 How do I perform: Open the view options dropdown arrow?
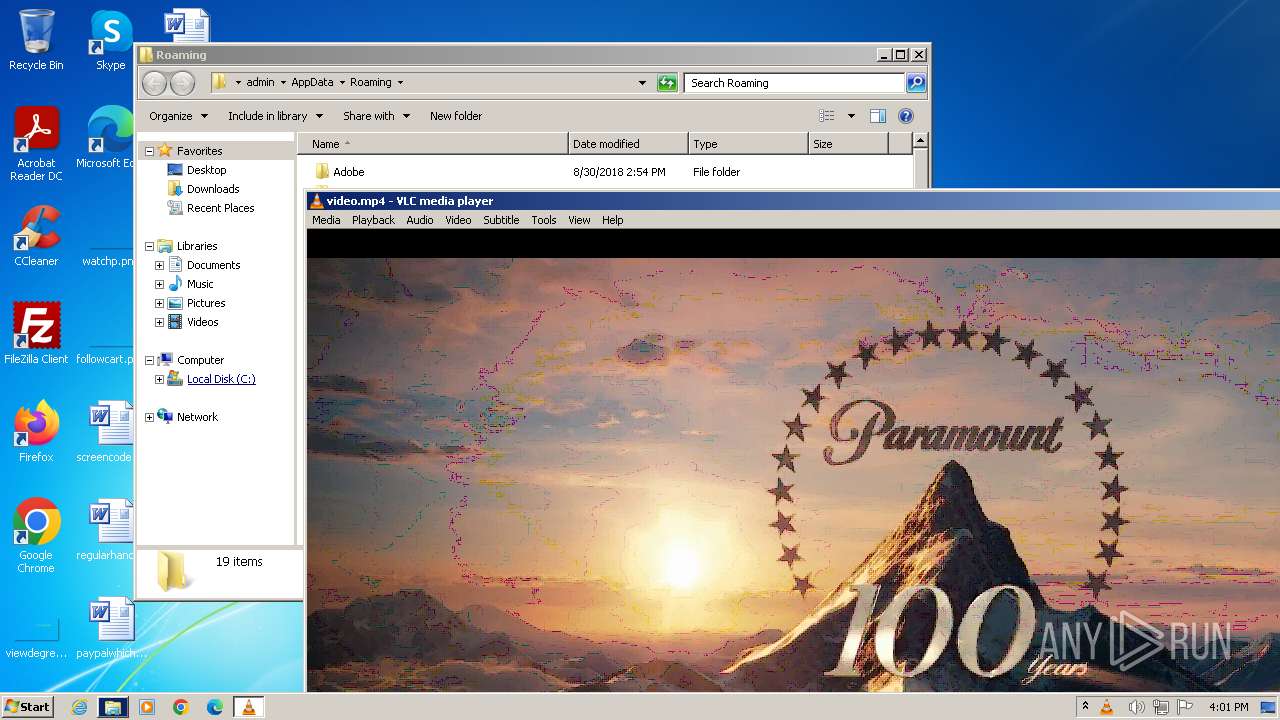(x=851, y=116)
